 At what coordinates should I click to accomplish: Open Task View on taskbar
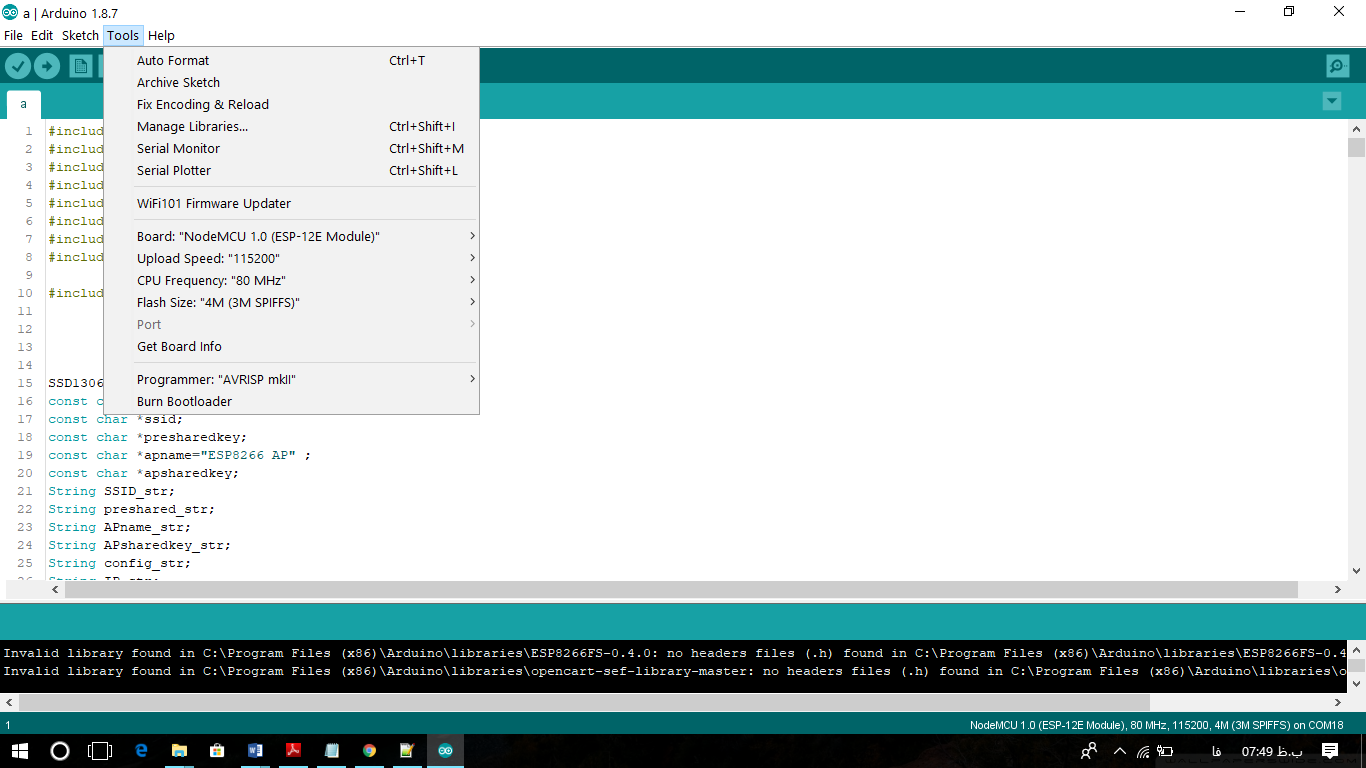coord(100,750)
